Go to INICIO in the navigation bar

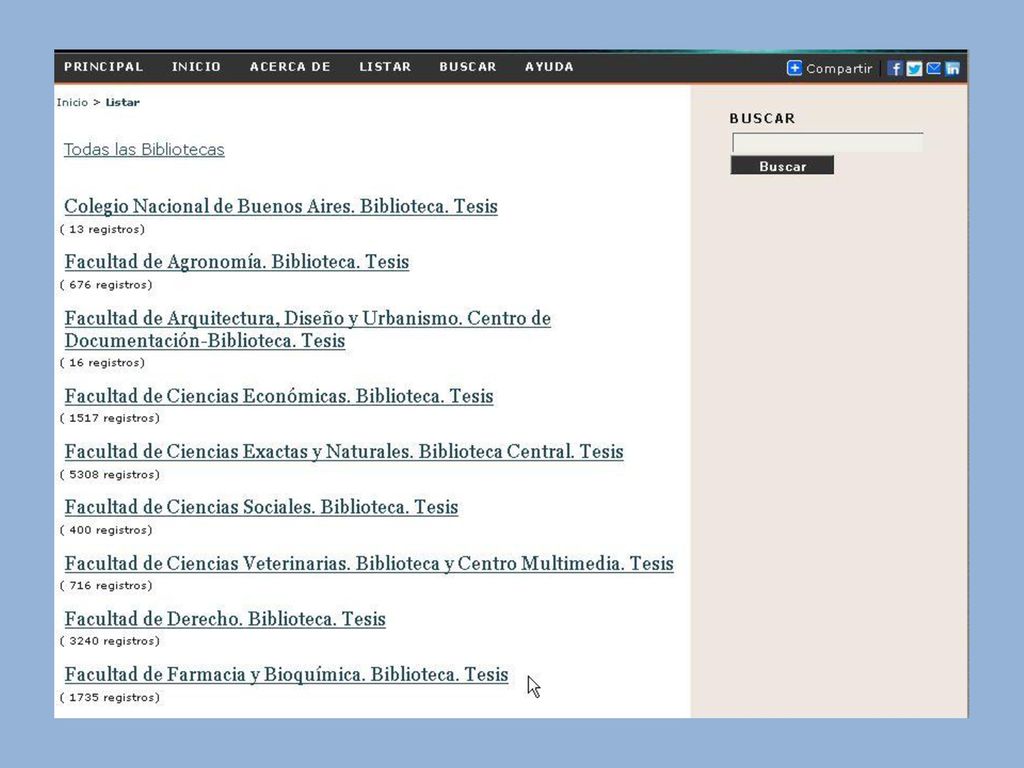click(x=196, y=67)
